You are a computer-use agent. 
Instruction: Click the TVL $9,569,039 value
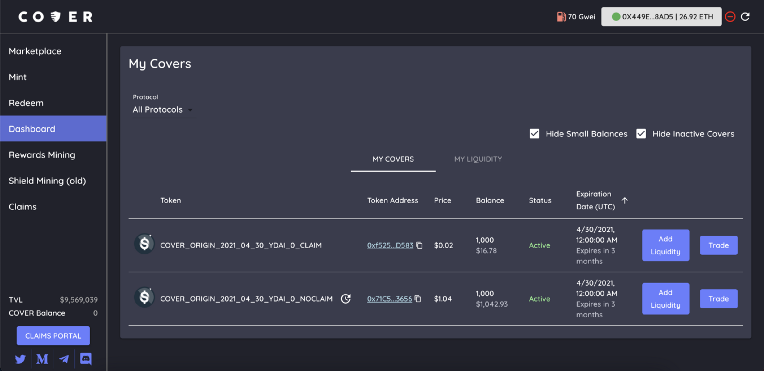click(78, 300)
